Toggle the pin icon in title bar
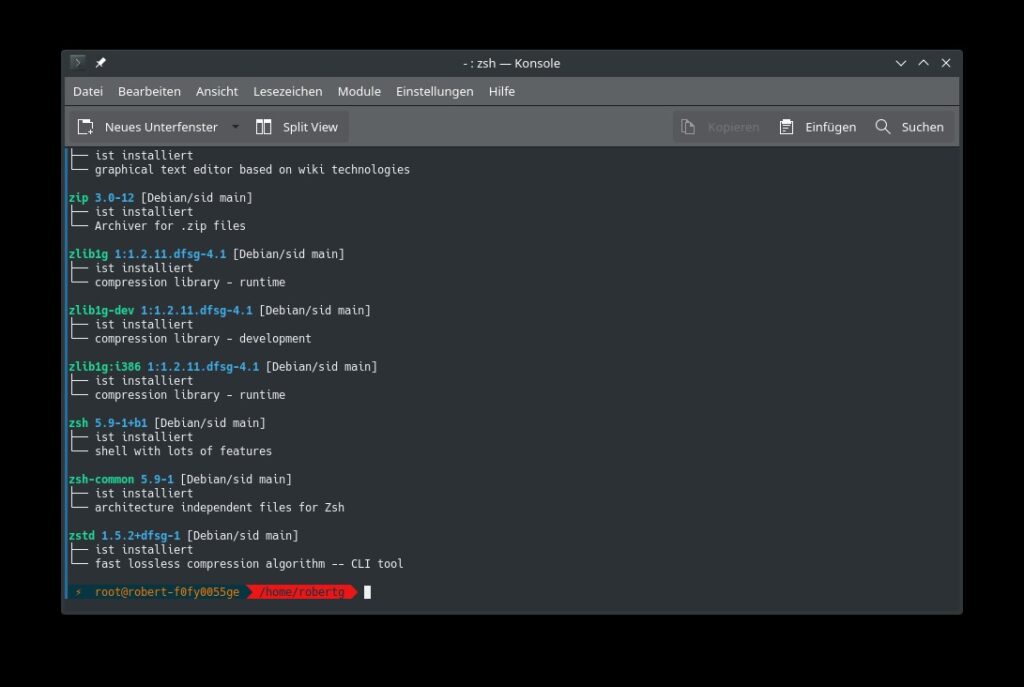The image size is (1024, 687). tap(100, 63)
